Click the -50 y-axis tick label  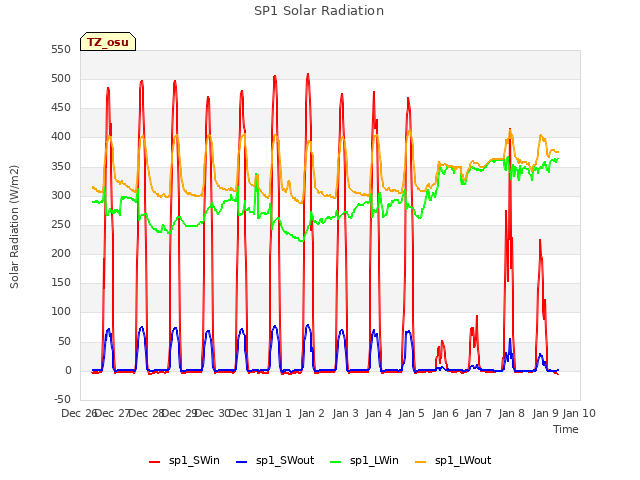point(62,399)
